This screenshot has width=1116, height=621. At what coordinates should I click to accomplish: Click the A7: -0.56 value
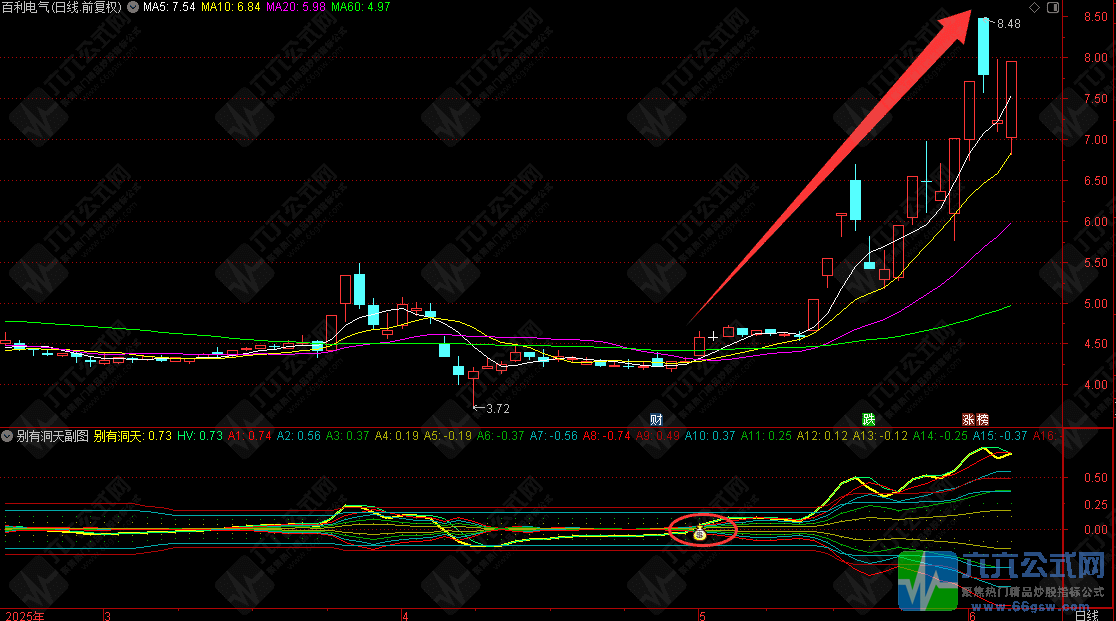click(554, 436)
